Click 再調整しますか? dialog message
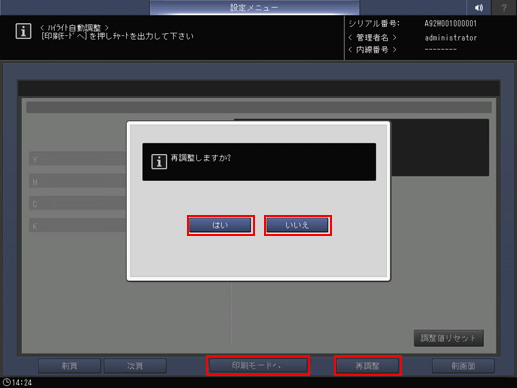Viewport: 517px width, 388px height. pyautogui.click(x=201, y=158)
